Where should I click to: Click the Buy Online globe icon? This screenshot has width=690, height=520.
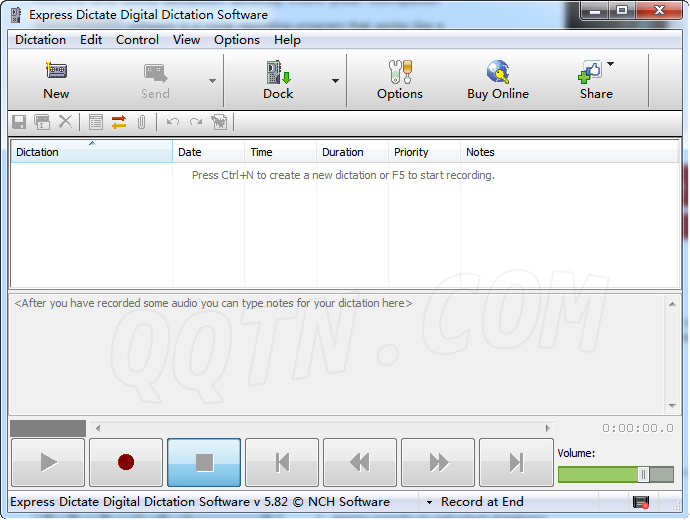pyautogui.click(x=497, y=80)
